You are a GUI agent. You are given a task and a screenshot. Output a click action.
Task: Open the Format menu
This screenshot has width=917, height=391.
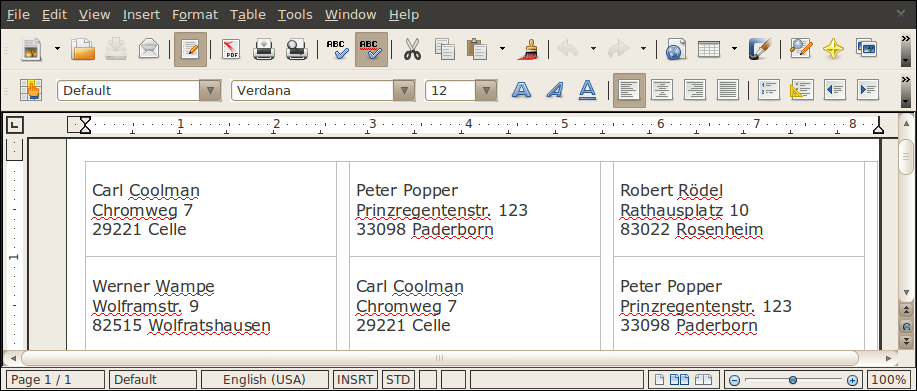pyautogui.click(x=195, y=15)
